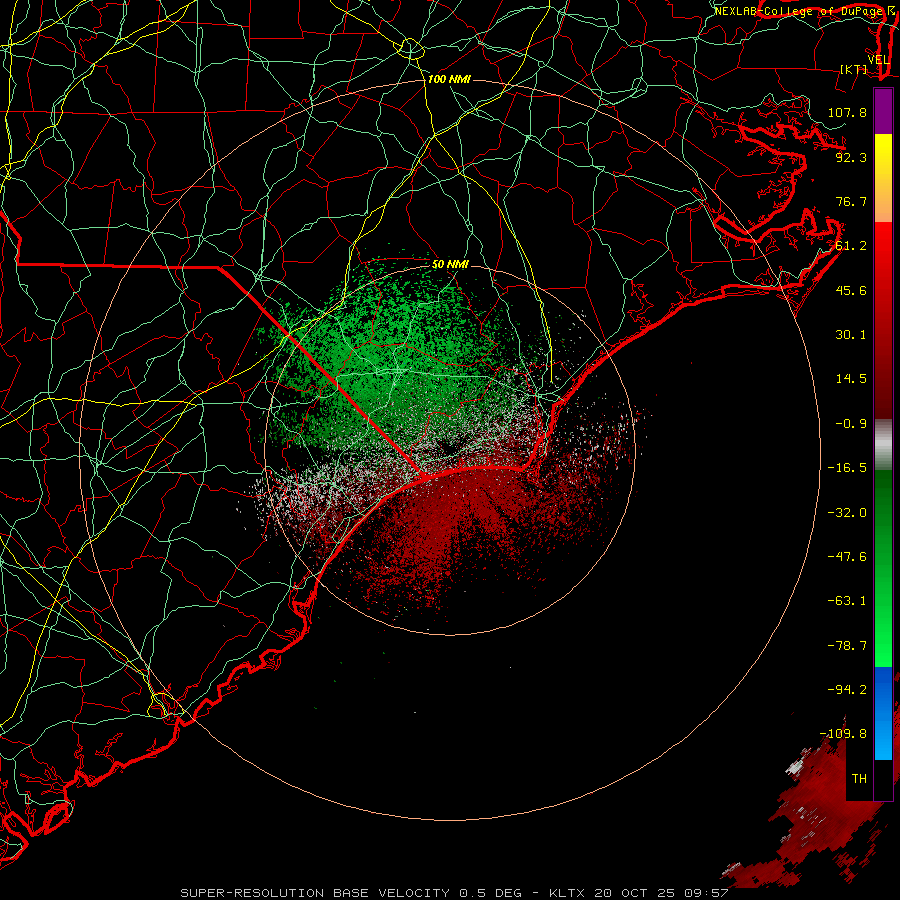Click the 14.5 legend value
Image resolution: width=900 pixels, height=900 pixels.
click(x=851, y=379)
